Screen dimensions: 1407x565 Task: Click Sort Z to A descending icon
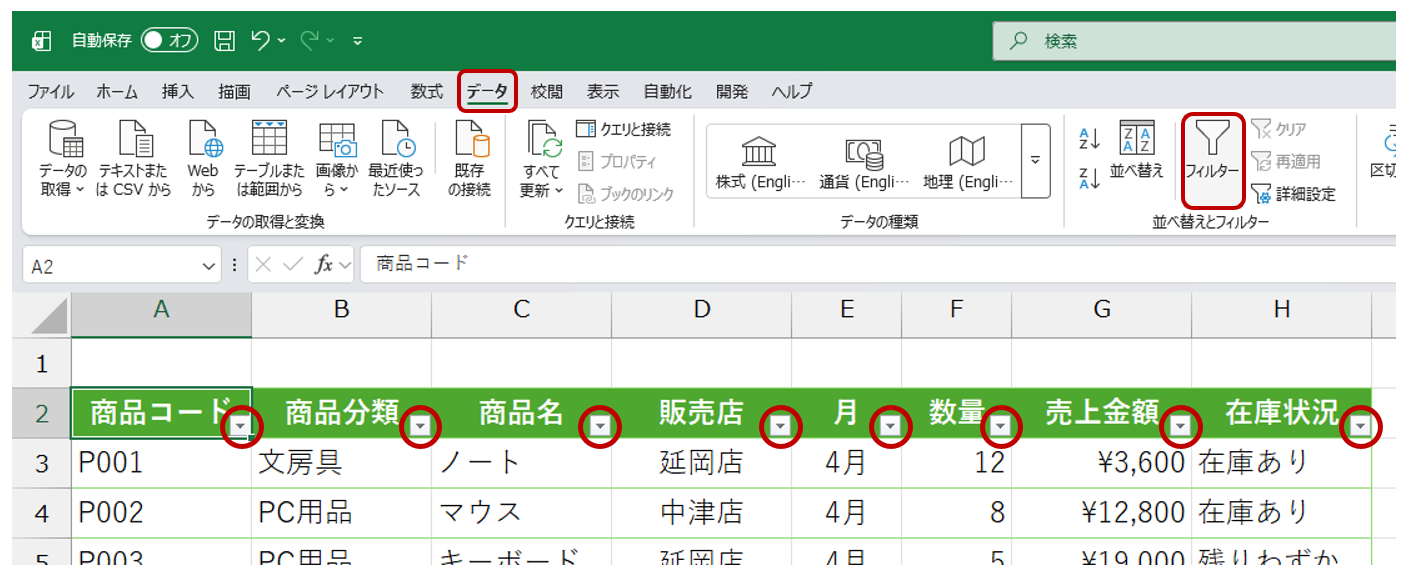[1089, 179]
